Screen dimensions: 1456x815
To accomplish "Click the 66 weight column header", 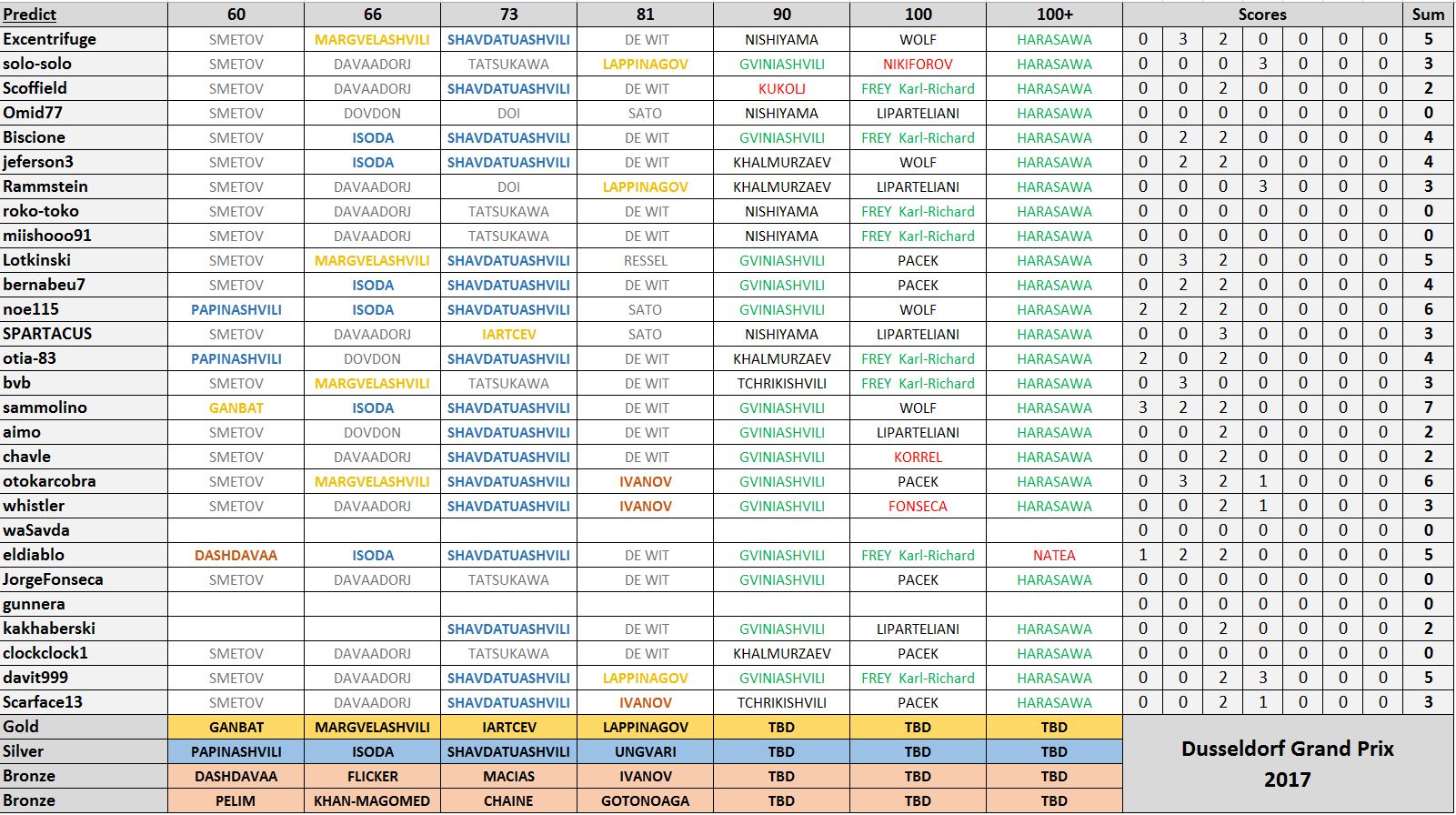I will pos(373,14).
